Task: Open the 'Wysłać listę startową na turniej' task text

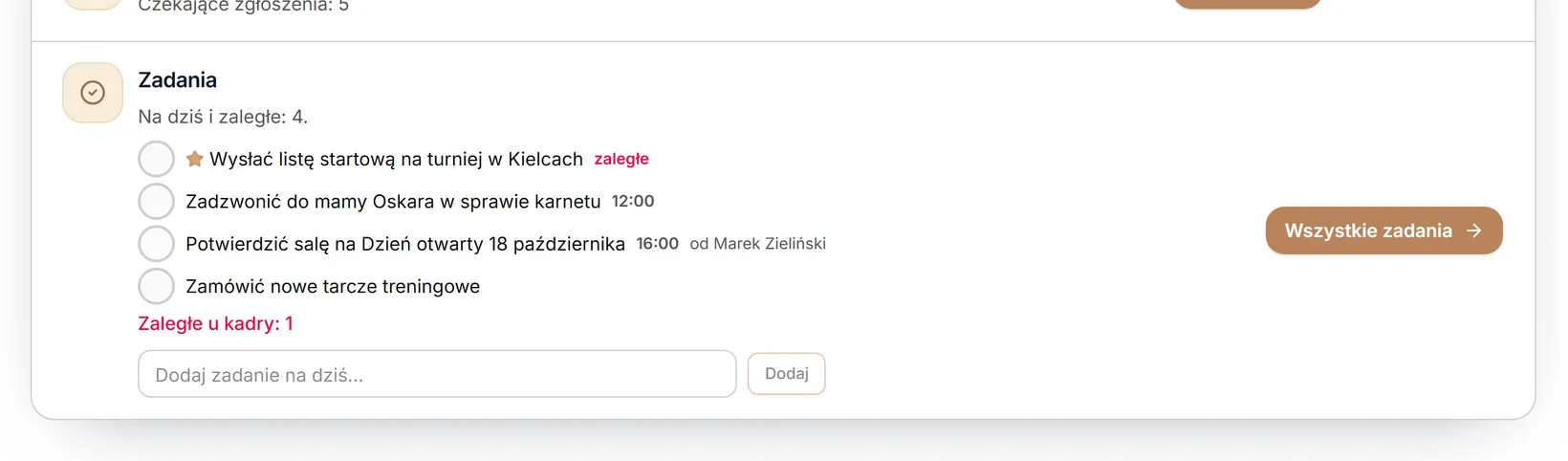Action: click(x=396, y=159)
